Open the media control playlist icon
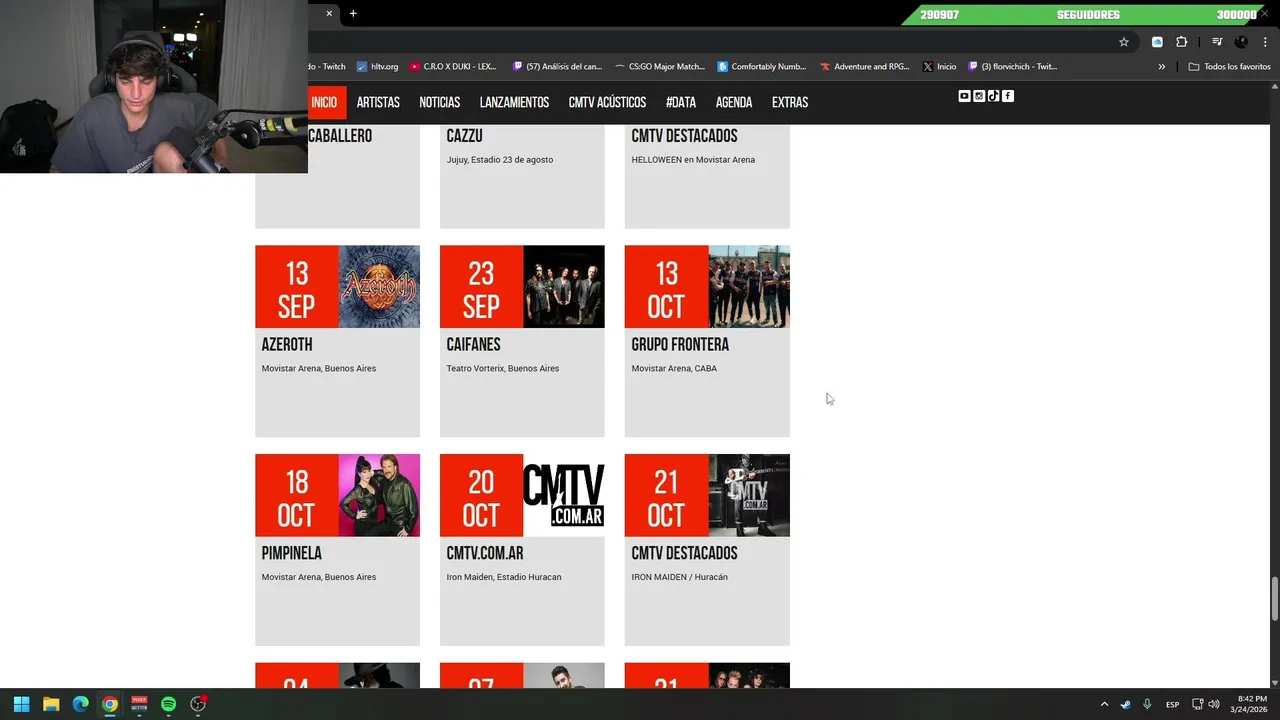 coord(1217,42)
